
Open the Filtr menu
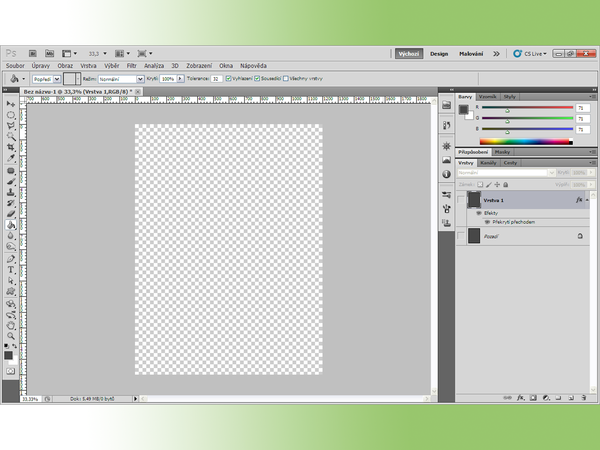(x=131, y=65)
